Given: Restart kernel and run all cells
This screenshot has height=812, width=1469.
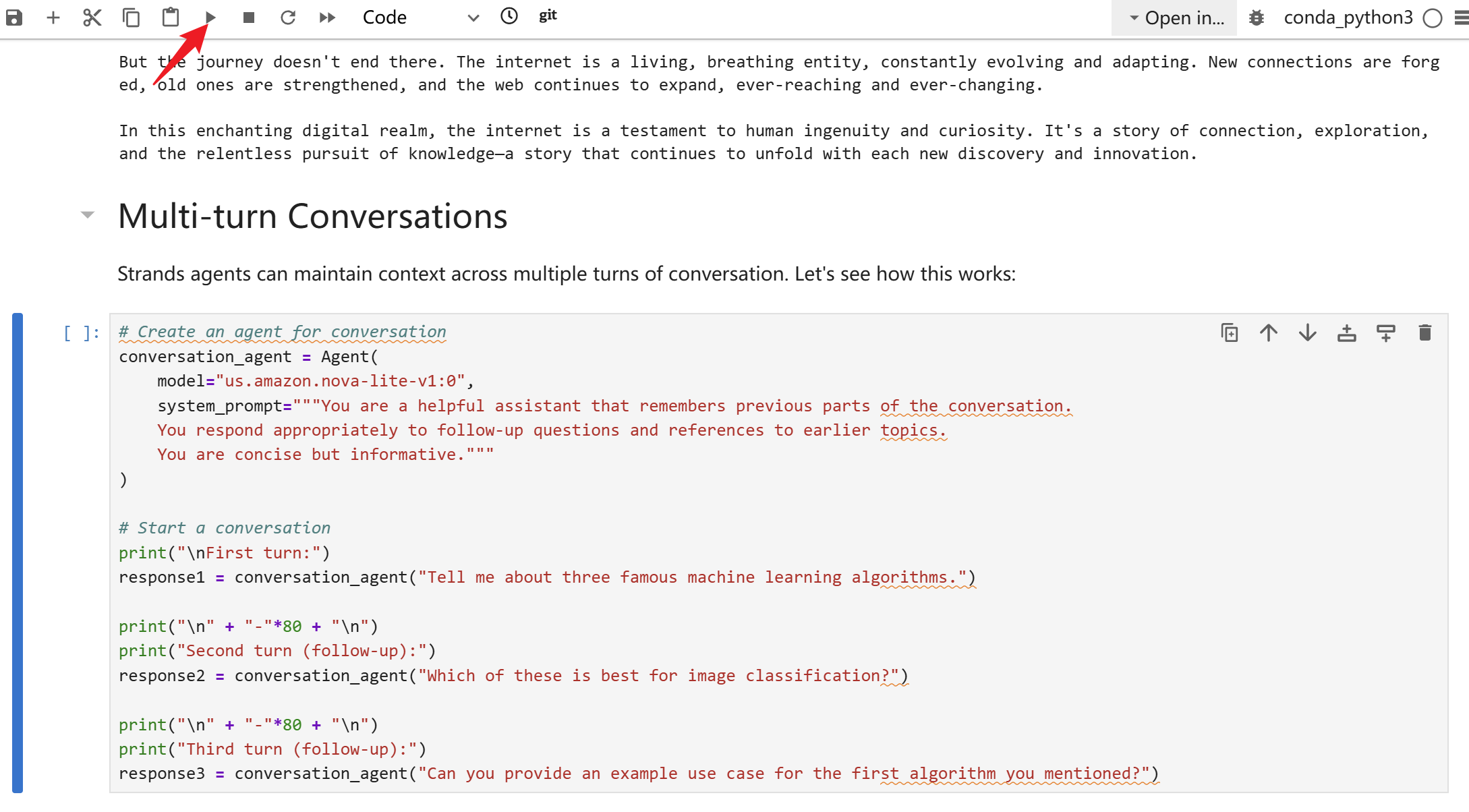Looking at the screenshot, I should coord(327,18).
